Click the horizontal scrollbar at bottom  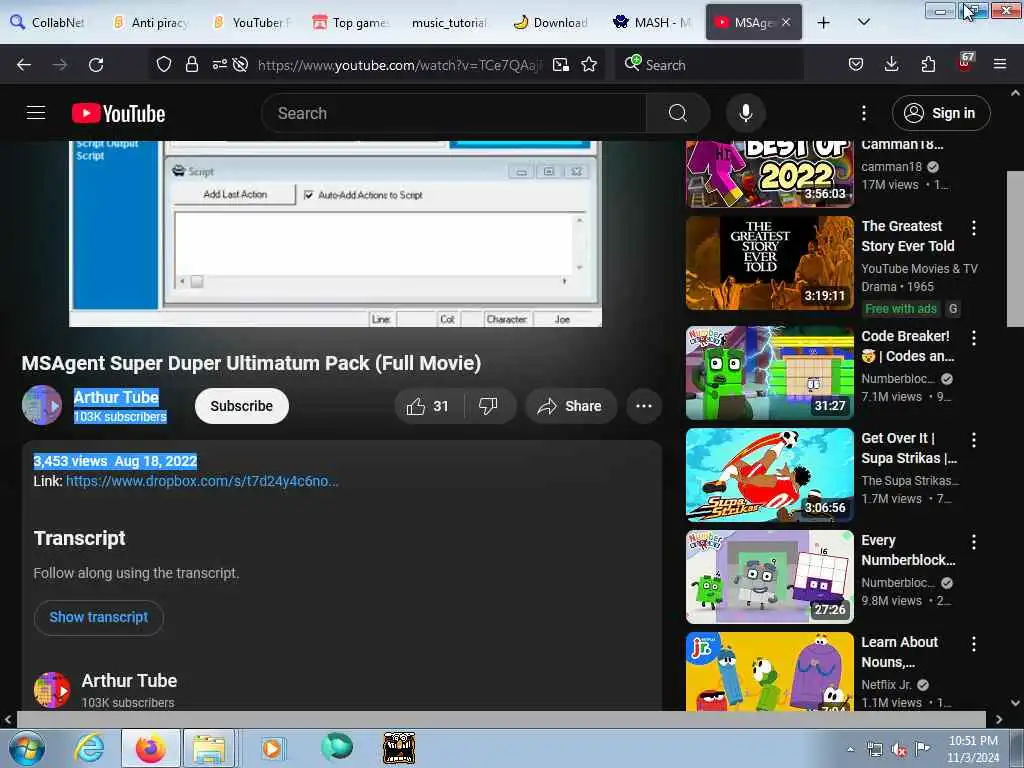(x=501, y=720)
